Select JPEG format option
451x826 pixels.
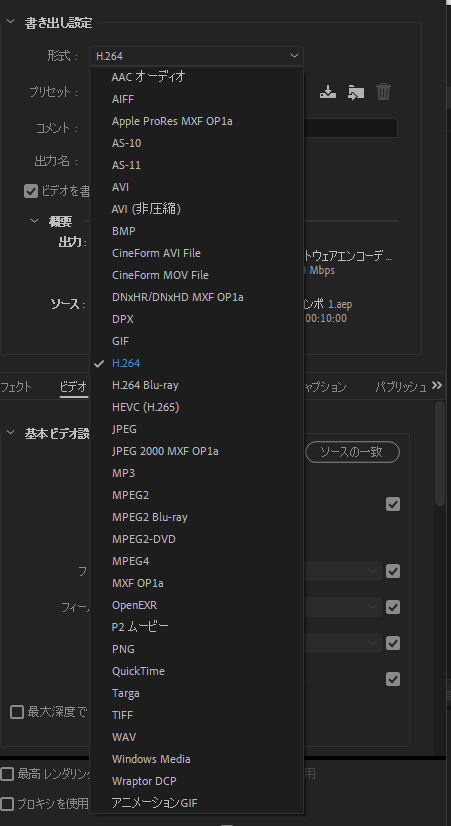pyautogui.click(x=196, y=429)
